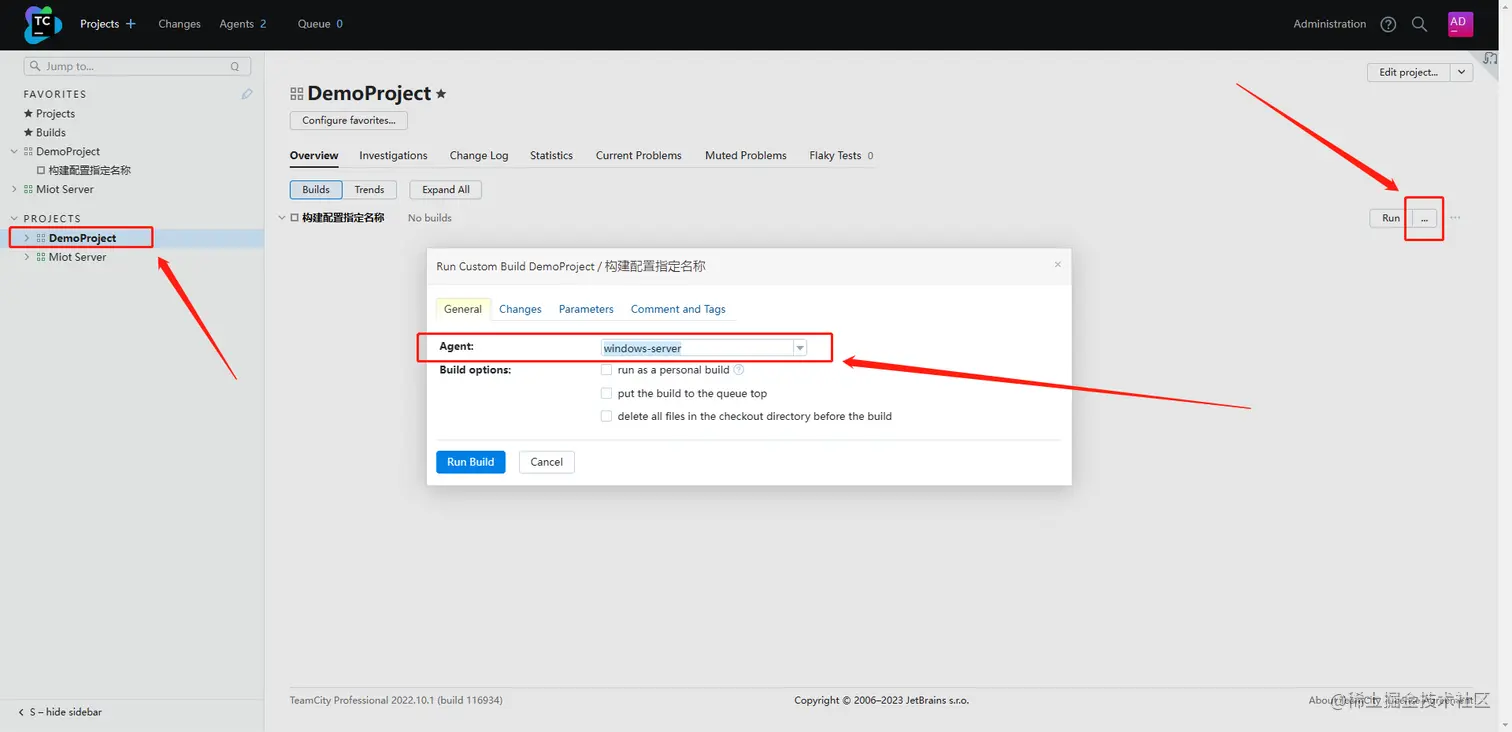Open the Change Log tab
1512x732 pixels.
(479, 156)
